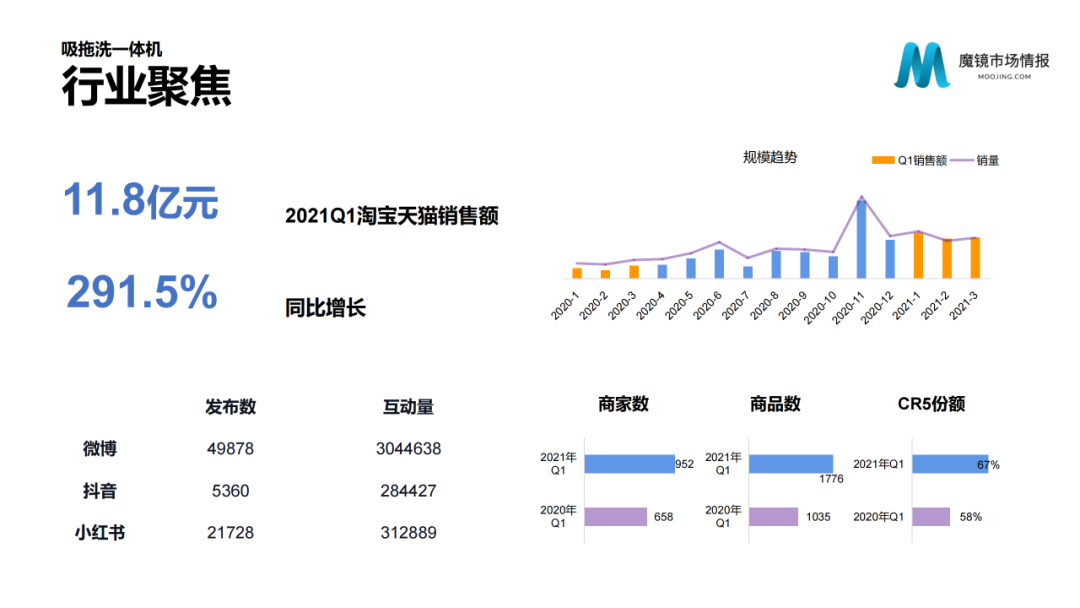Click the 微博 row label
The image size is (1080, 608).
coord(100,448)
